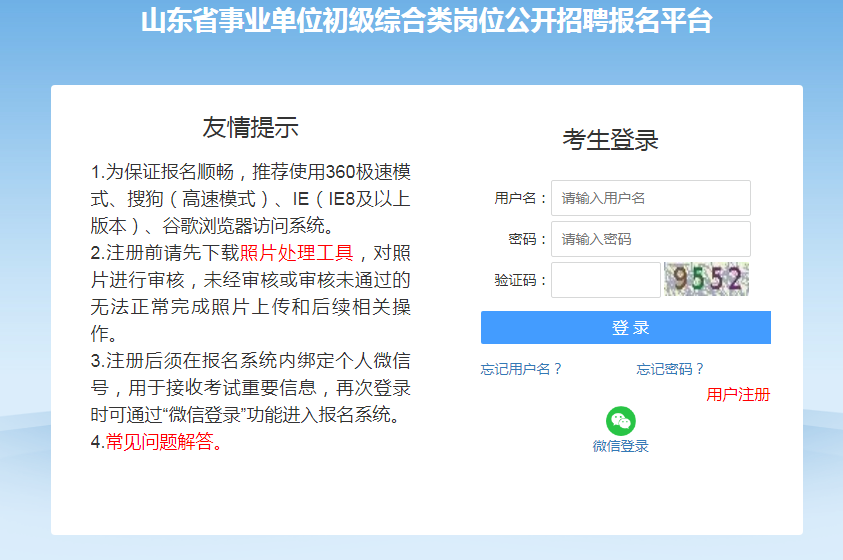The width and height of the screenshot is (843, 560).
Task: Click tip 1 about recommended browsers
Action: pos(250,198)
